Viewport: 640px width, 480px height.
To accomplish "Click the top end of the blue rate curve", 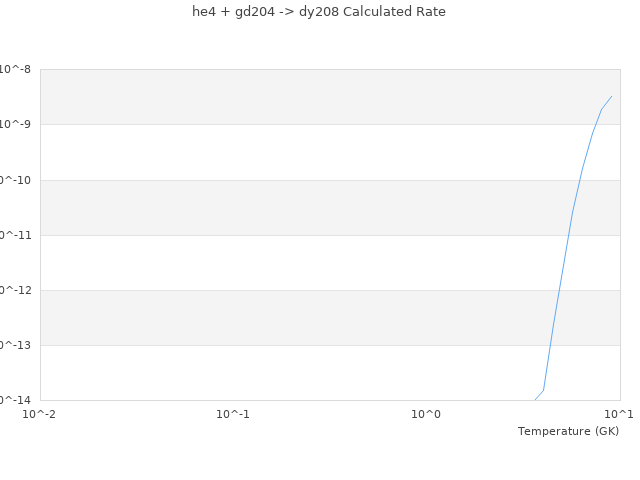I will pos(611,97).
